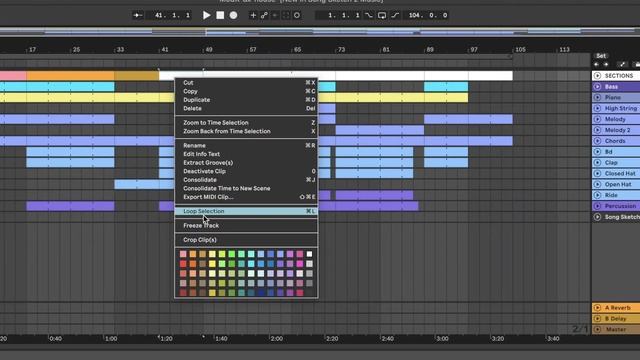This screenshot has width=640, height=360.
Task: Click the Ride track play button
Action: [x=598, y=195]
